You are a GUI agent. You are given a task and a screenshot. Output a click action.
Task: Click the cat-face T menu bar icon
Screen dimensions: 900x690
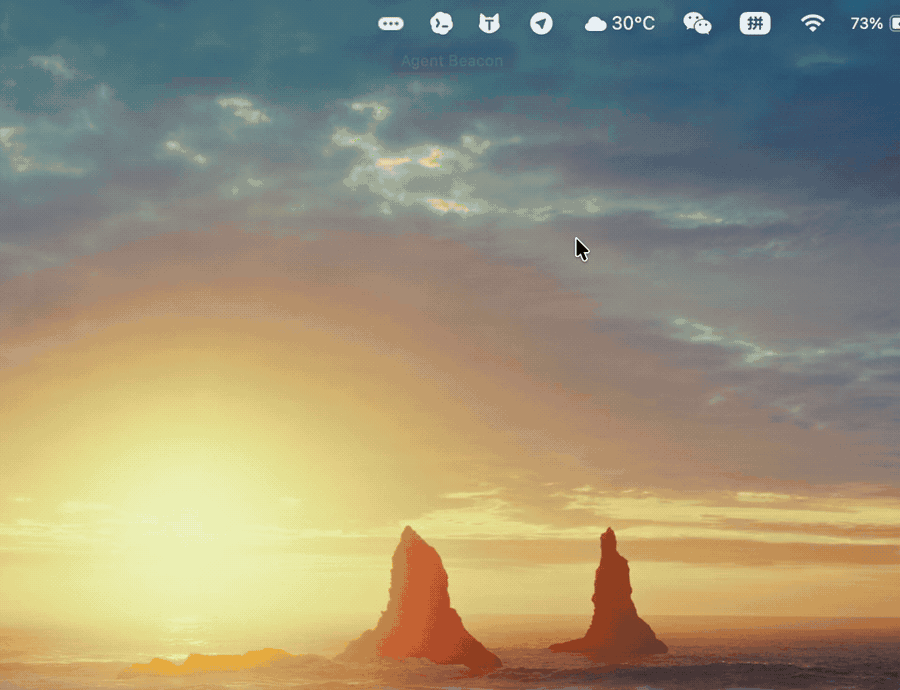[490, 24]
